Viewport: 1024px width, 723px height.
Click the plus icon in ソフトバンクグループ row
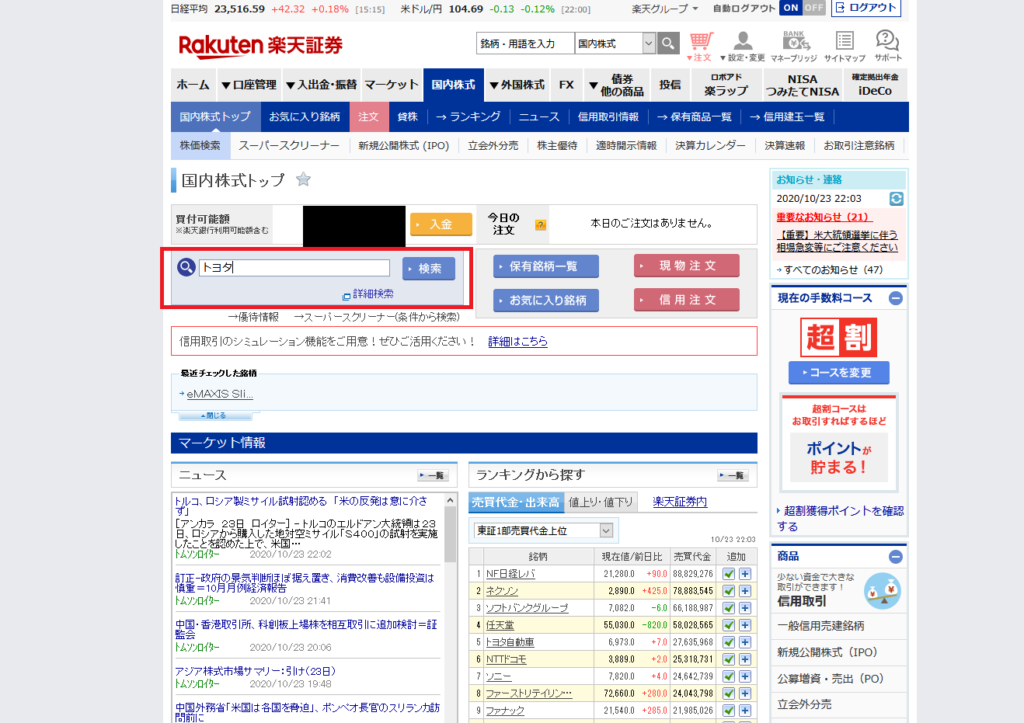pos(744,607)
